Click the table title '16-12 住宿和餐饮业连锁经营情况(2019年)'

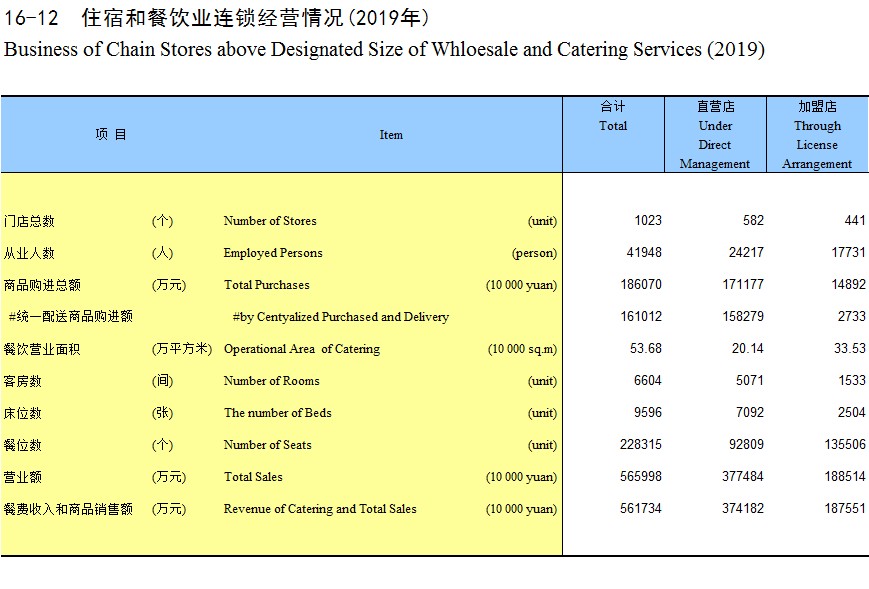(217, 18)
